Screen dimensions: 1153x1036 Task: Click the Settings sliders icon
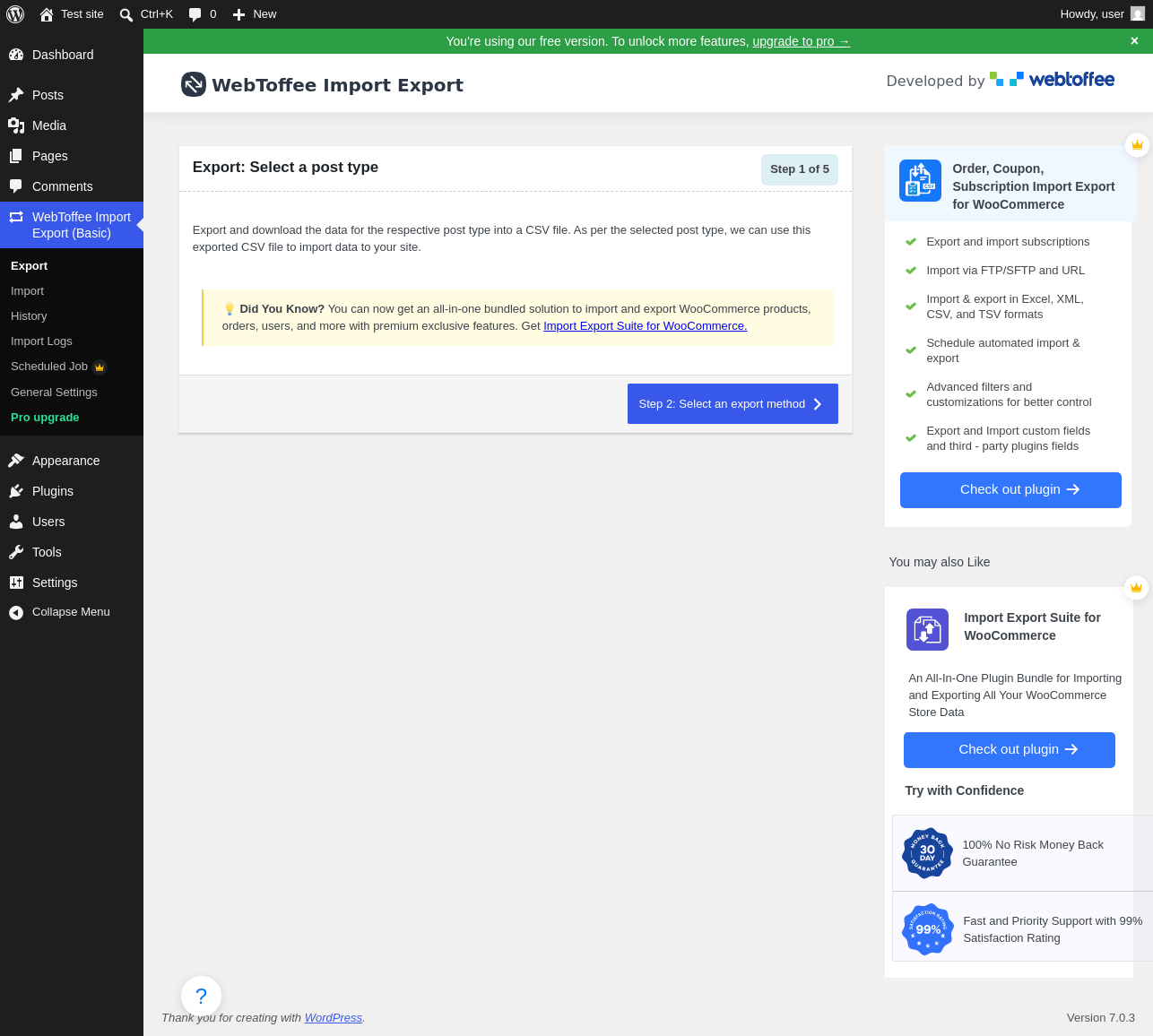[x=16, y=583]
